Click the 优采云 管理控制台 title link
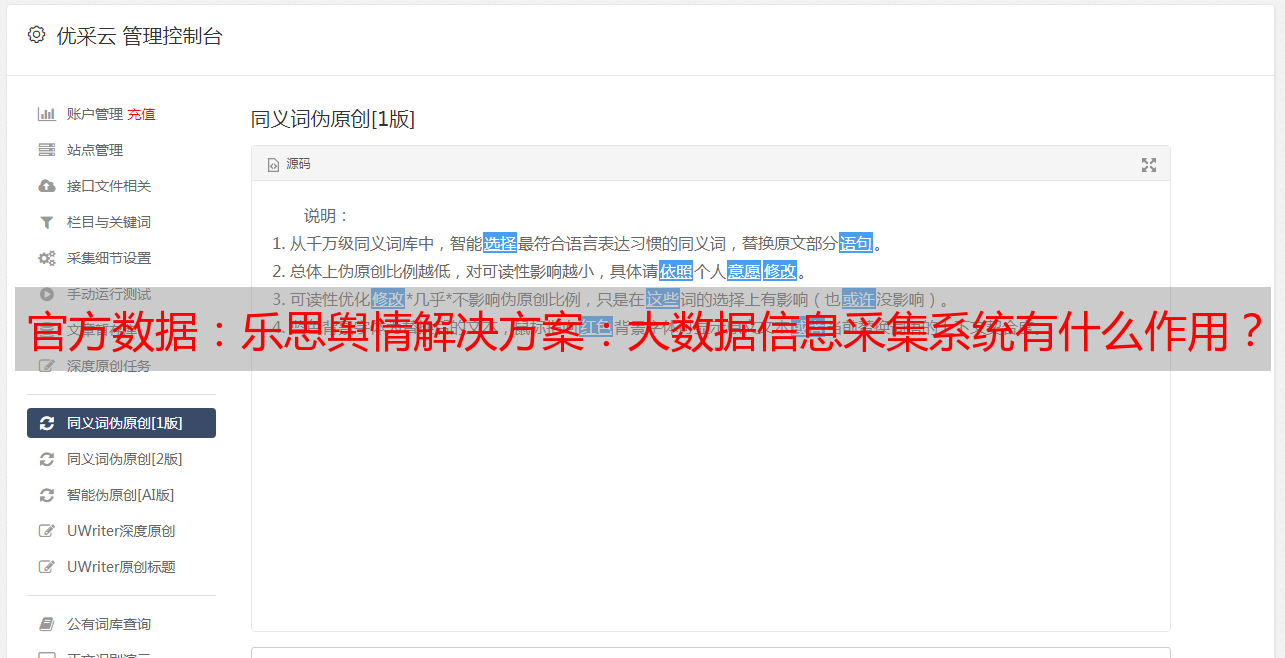Image resolution: width=1285 pixels, height=658 pixels. [x=139, y=36]
